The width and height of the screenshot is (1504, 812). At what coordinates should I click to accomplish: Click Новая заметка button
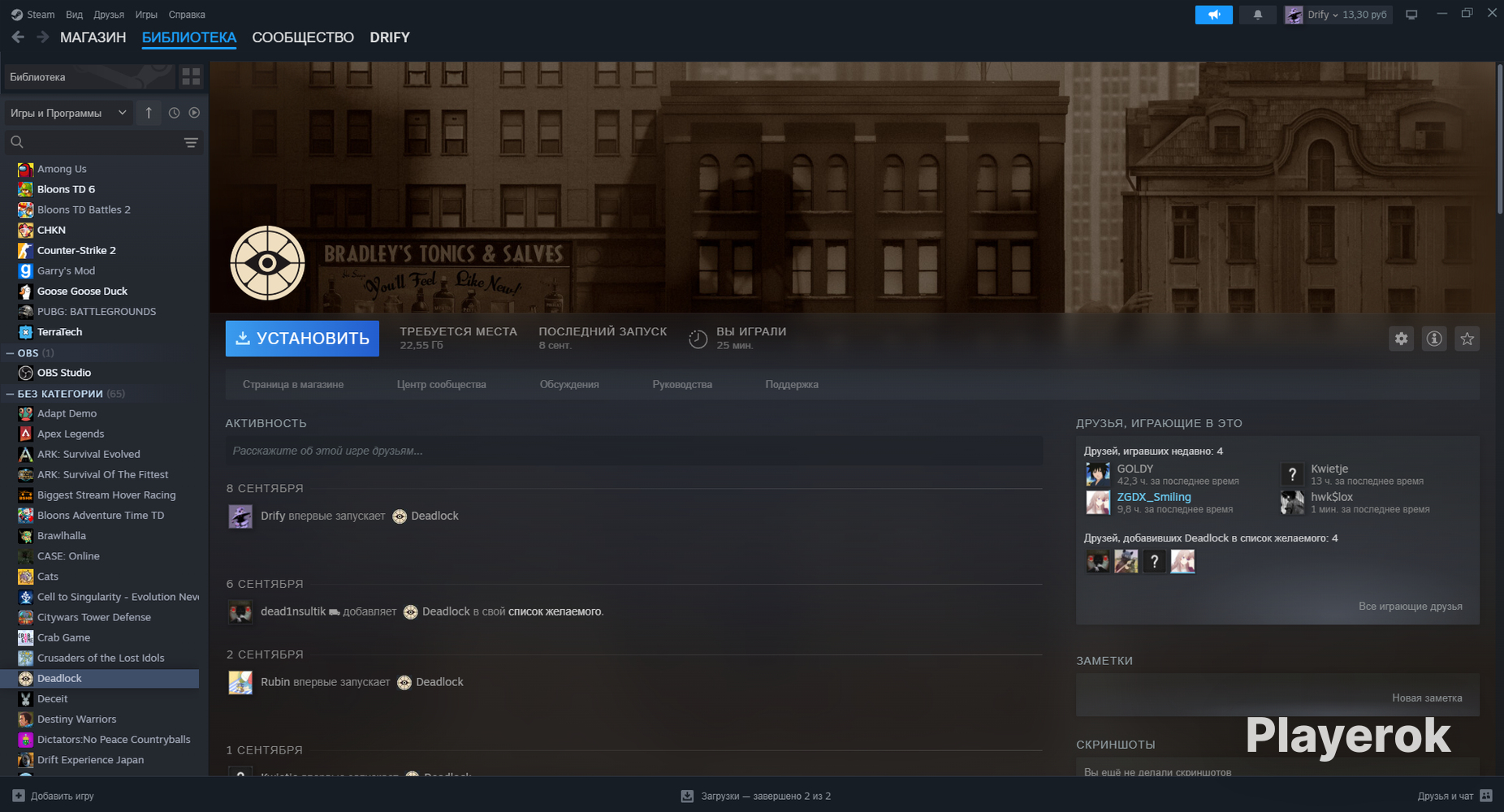coord(1427,698)
